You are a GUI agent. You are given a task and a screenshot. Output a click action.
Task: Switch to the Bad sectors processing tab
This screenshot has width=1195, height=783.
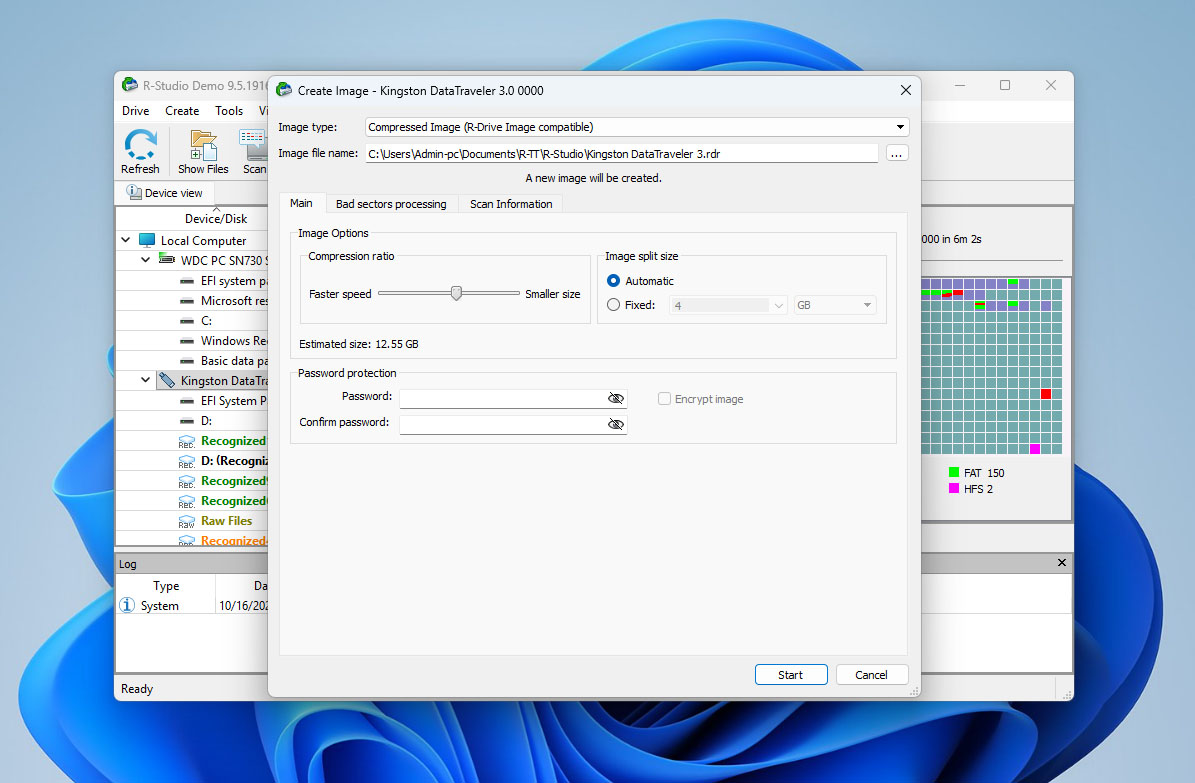coord(391,203)
